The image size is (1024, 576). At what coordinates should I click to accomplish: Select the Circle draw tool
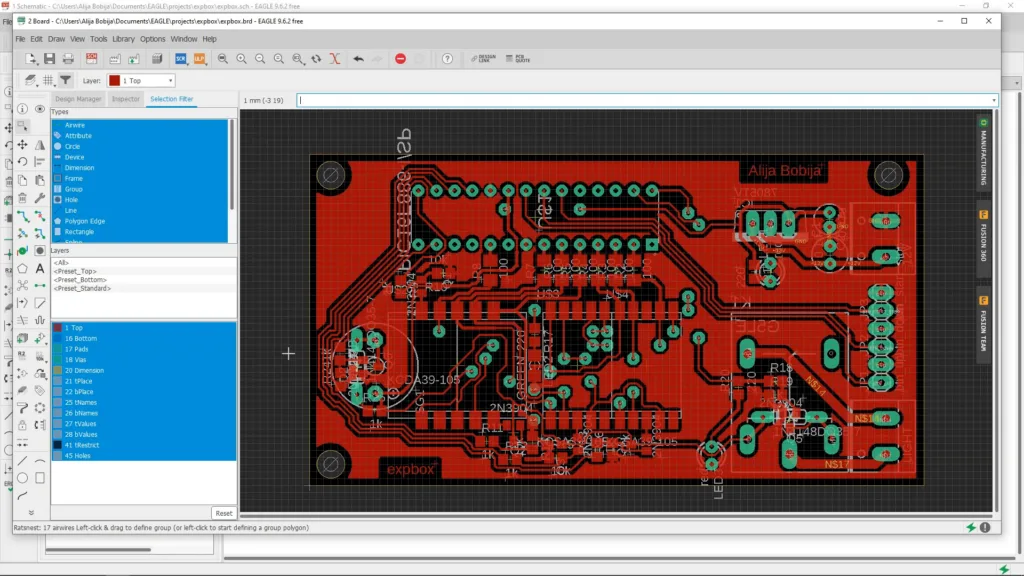(22, 478)
